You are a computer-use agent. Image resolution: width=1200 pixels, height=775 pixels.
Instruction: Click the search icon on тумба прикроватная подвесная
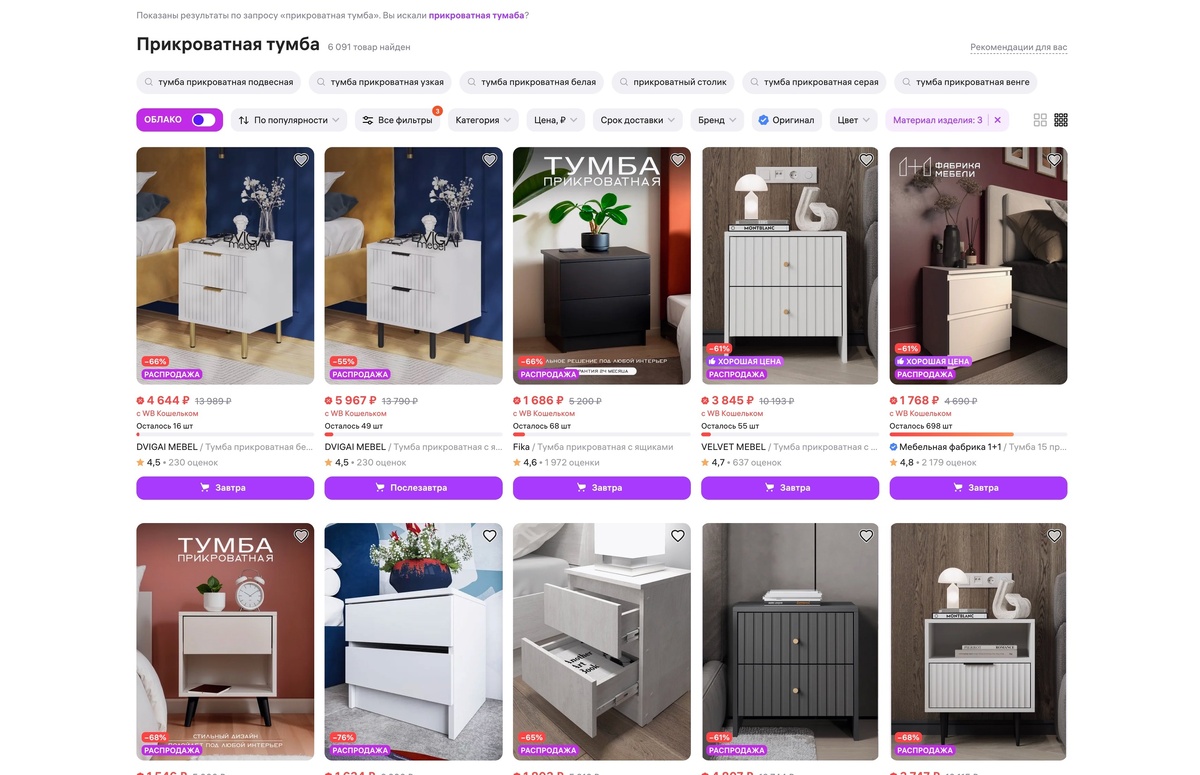tap(149, 82)
